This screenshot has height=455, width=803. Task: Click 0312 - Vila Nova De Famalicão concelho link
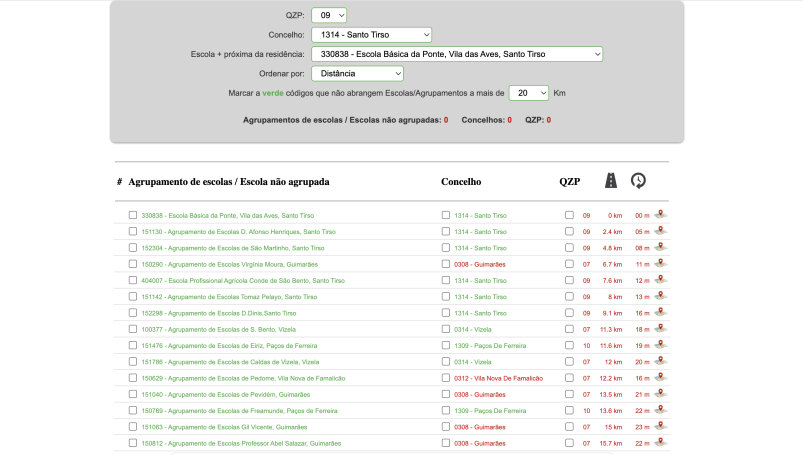point(497,378)
